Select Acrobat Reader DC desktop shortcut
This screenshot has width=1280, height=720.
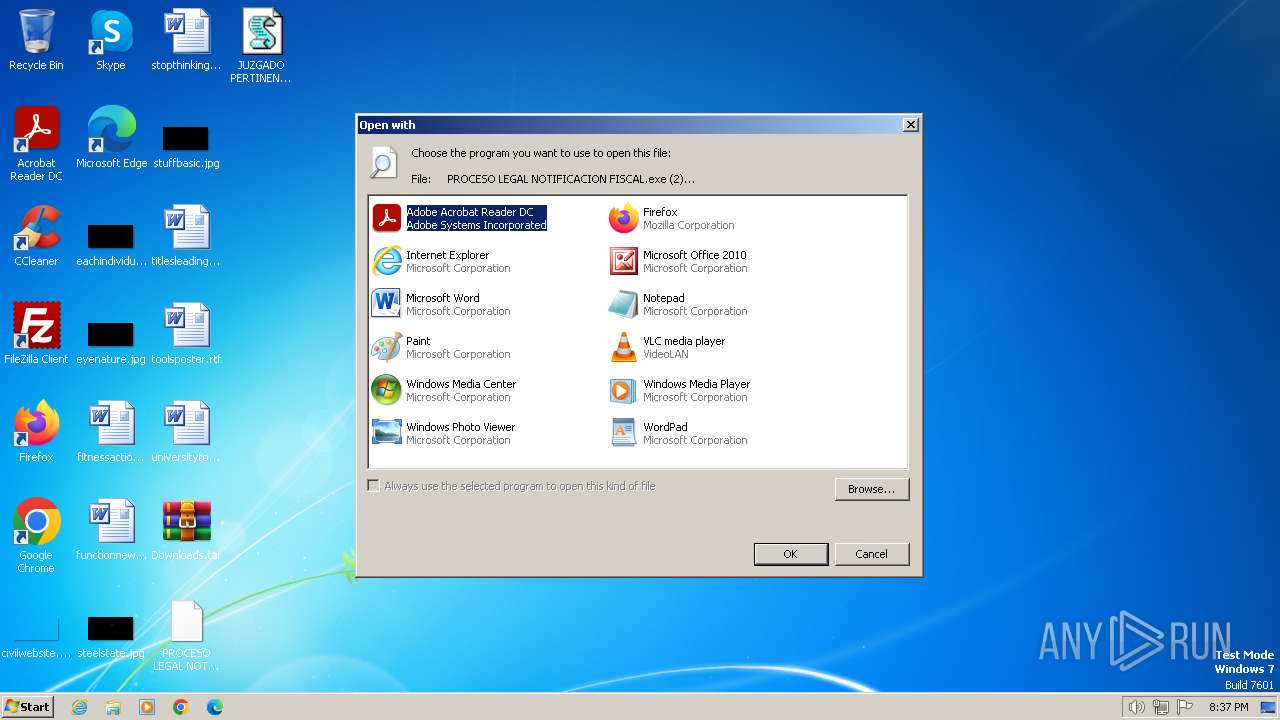click(36, 144)
